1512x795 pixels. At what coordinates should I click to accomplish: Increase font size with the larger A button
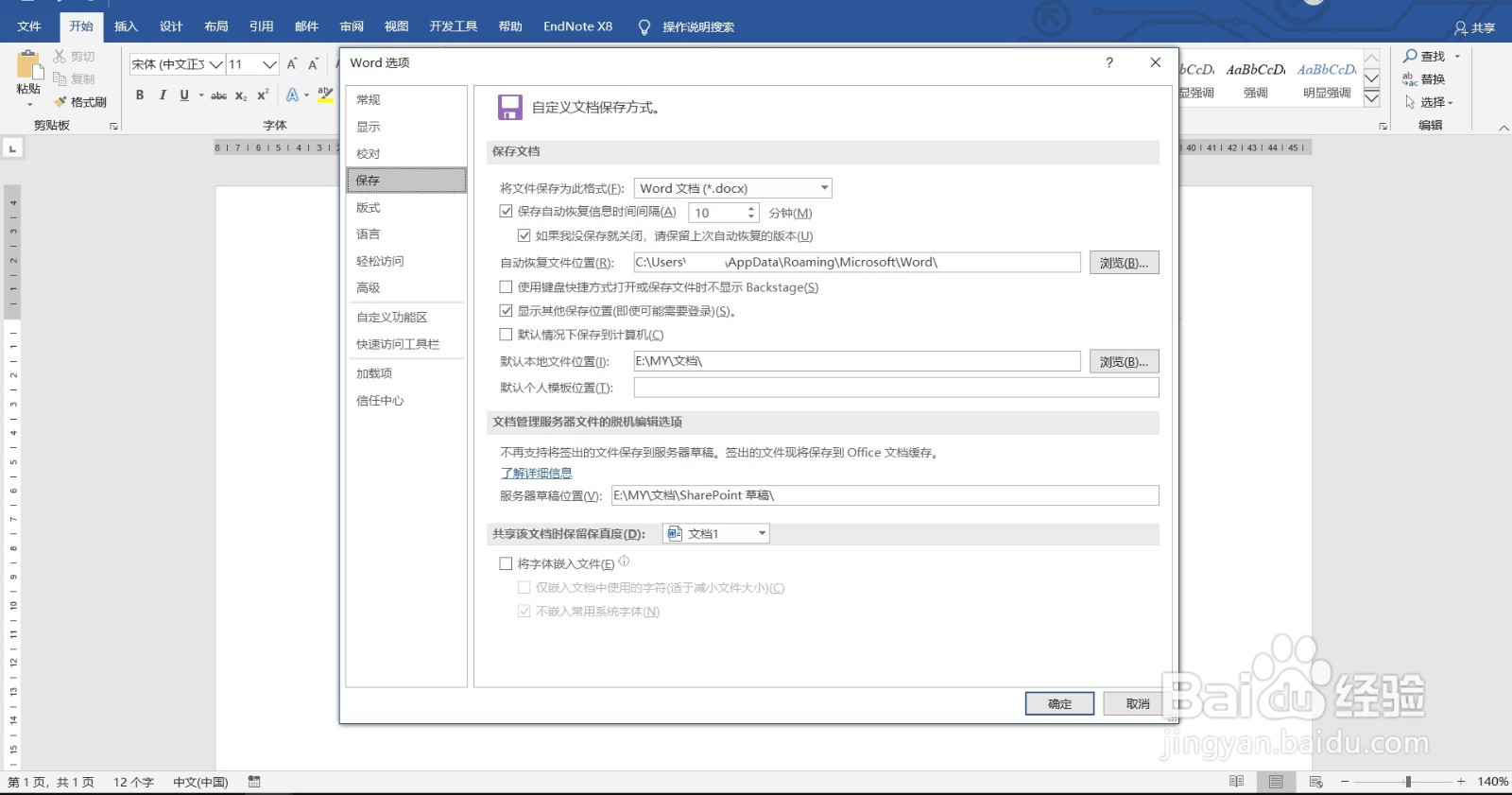(292, 64)
